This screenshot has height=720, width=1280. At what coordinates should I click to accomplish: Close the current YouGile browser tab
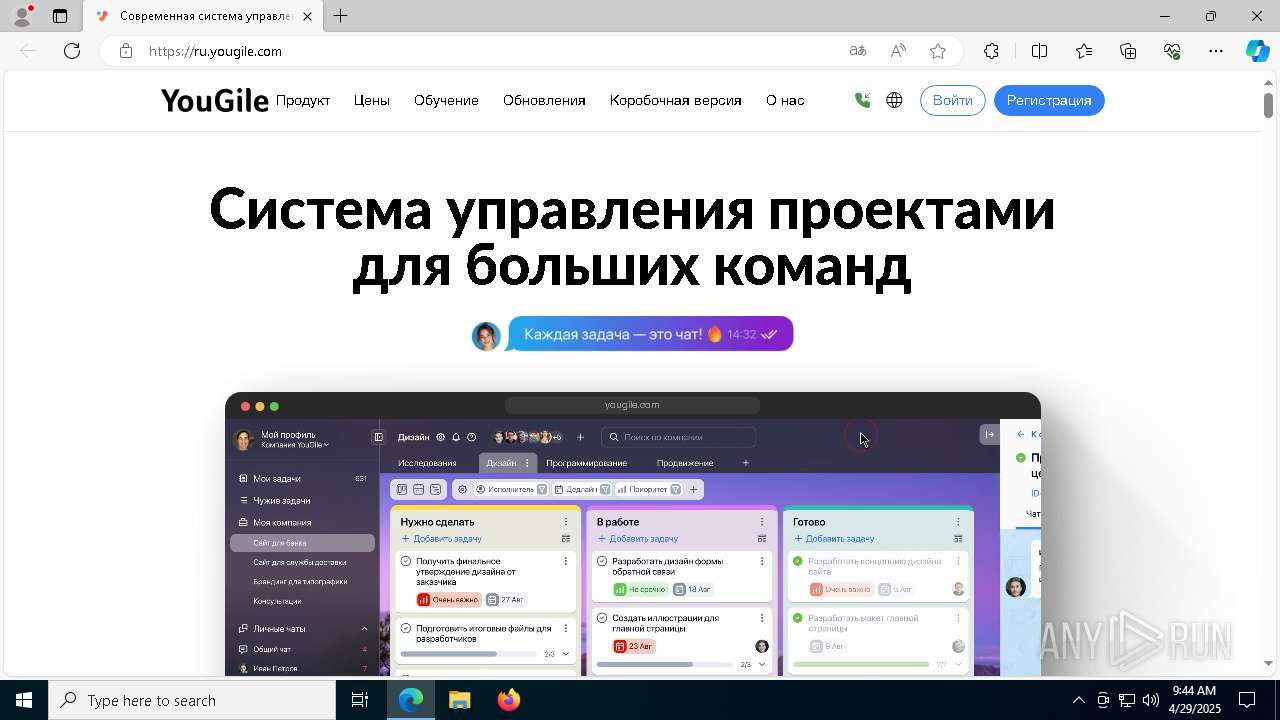(x=307, y=16)
